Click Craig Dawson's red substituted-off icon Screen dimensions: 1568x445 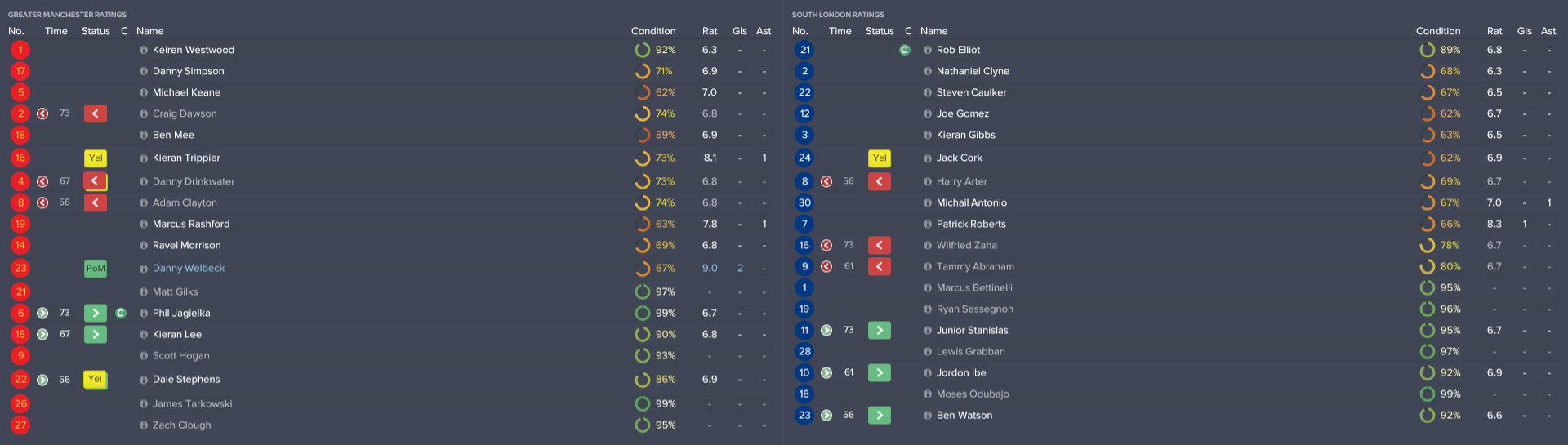[x=95, y=113]
